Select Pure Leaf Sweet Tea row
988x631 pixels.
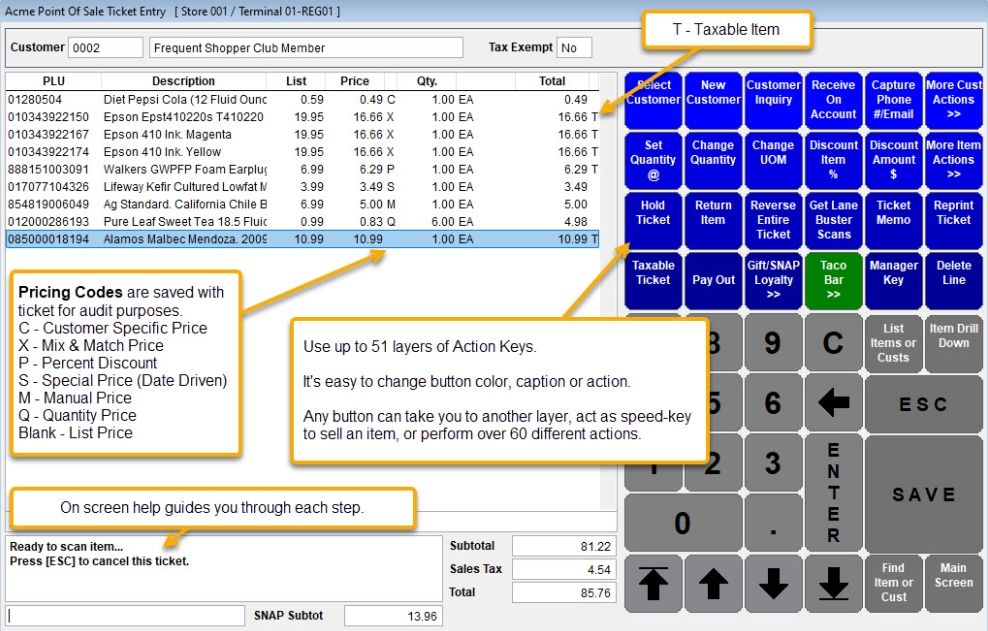[302, 222]
